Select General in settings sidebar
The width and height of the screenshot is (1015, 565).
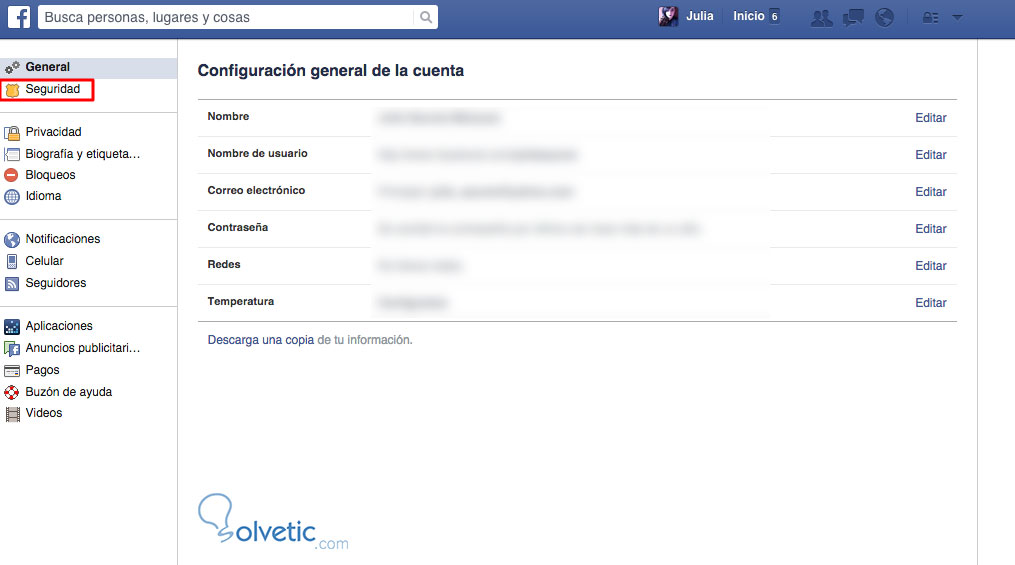(47, 67)
